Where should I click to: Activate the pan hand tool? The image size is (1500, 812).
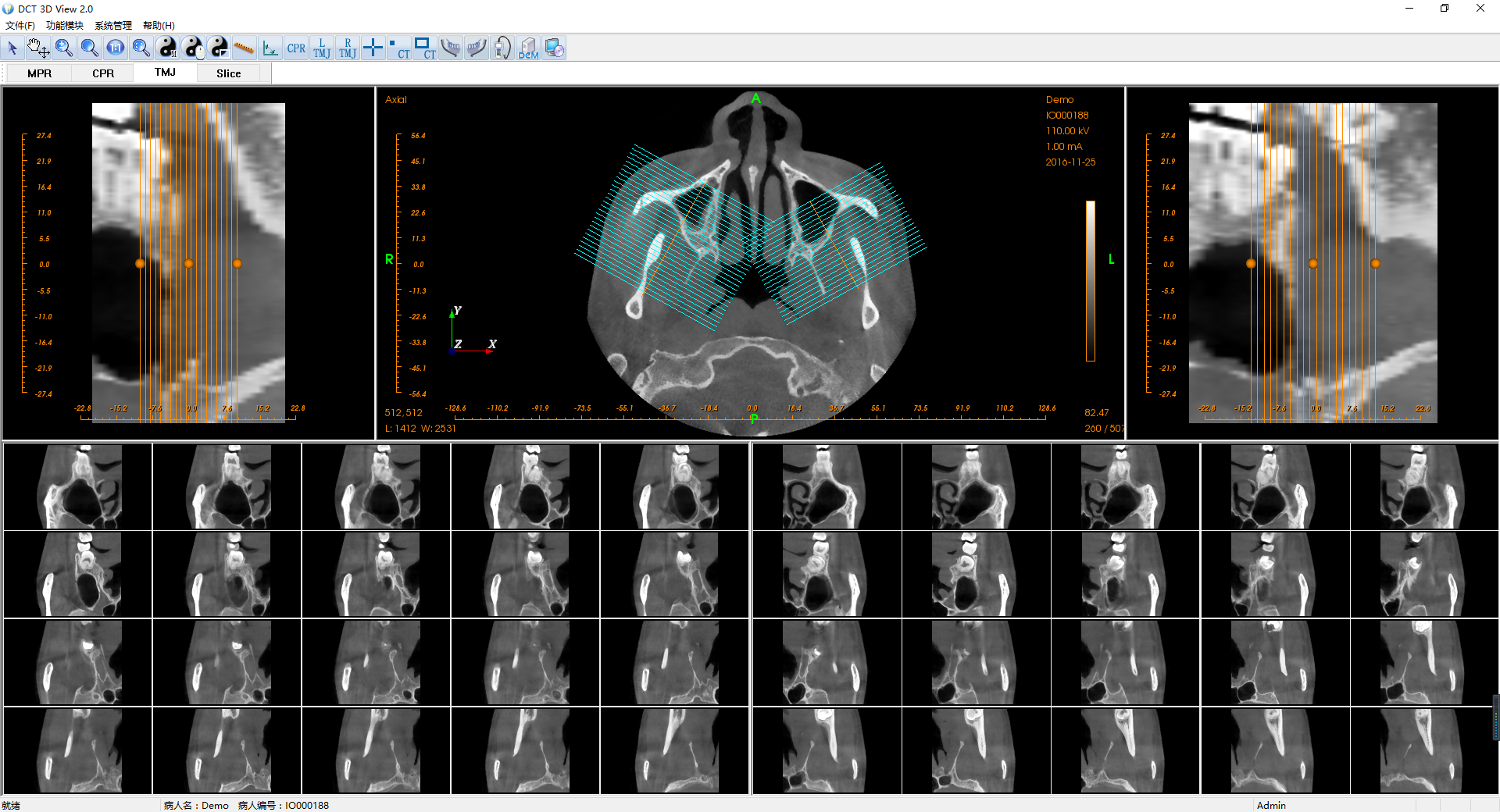pos(38,48)
